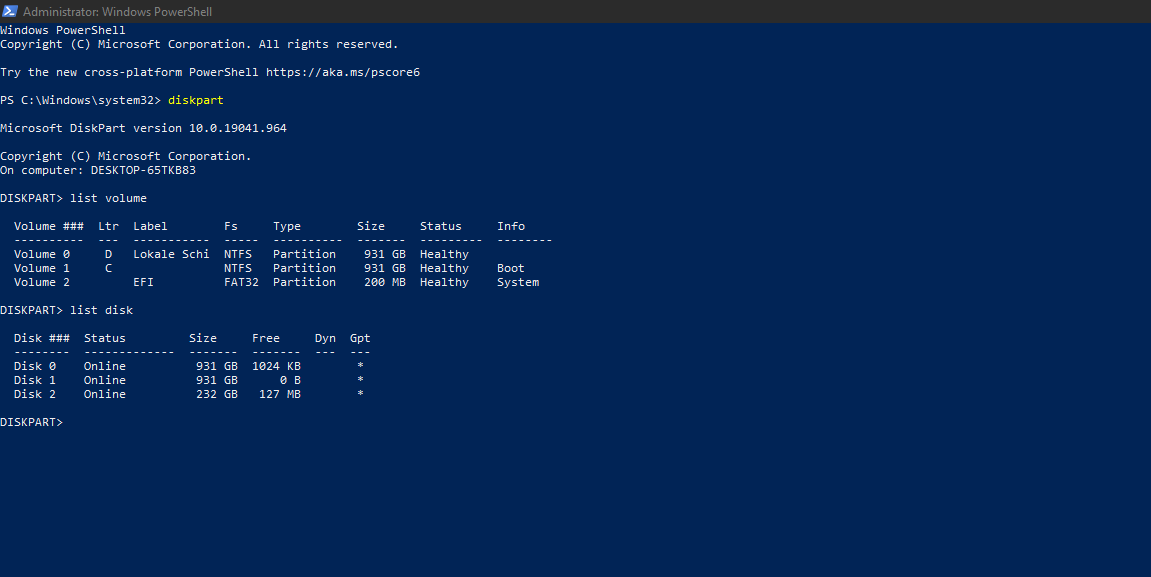Viewport: 1151px width, 577px height.
Task: Click the 'Boot' info value
Action: 511,268
